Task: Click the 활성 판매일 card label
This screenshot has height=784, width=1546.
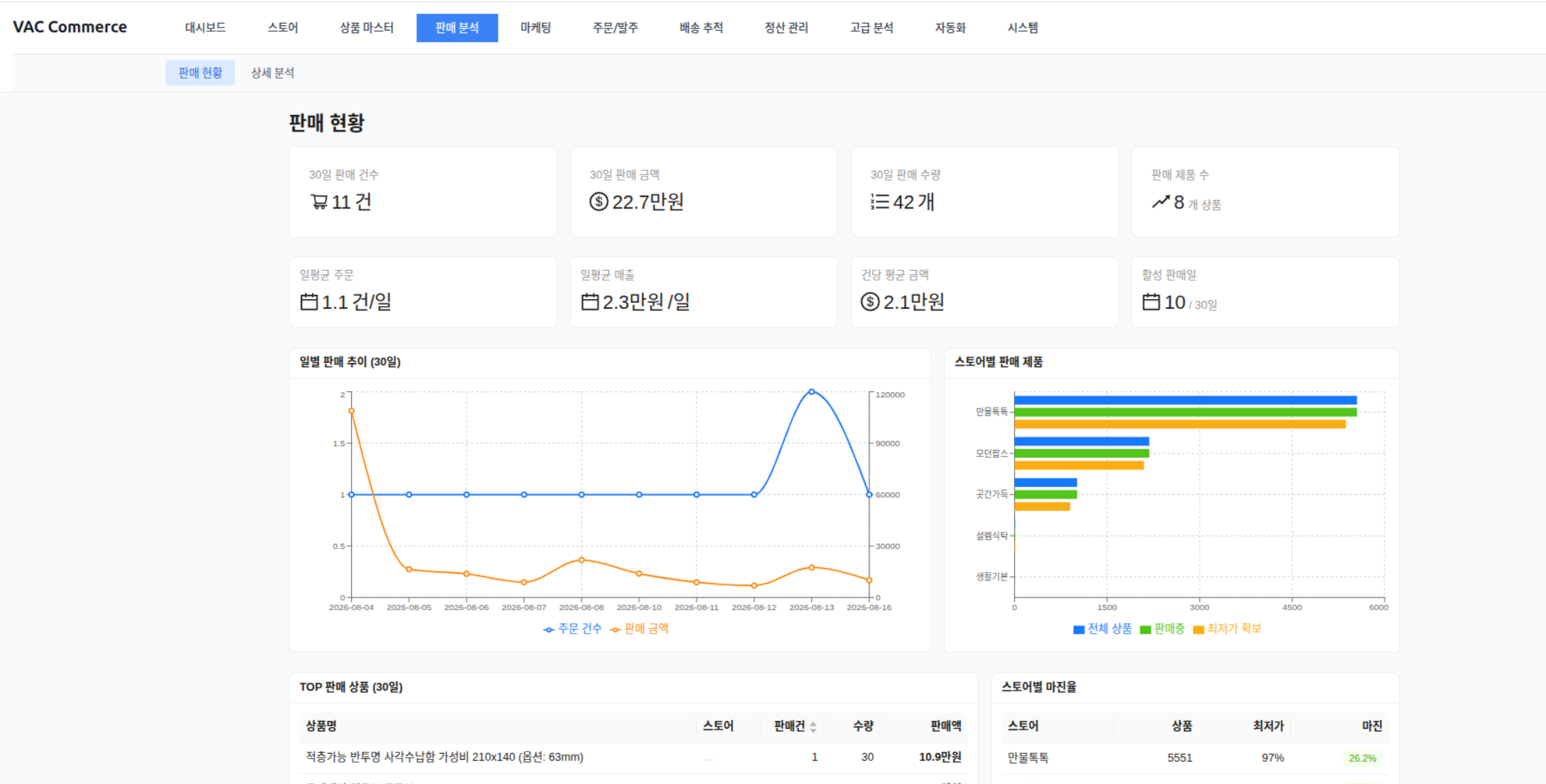Action: click(x=1169, y=275)
